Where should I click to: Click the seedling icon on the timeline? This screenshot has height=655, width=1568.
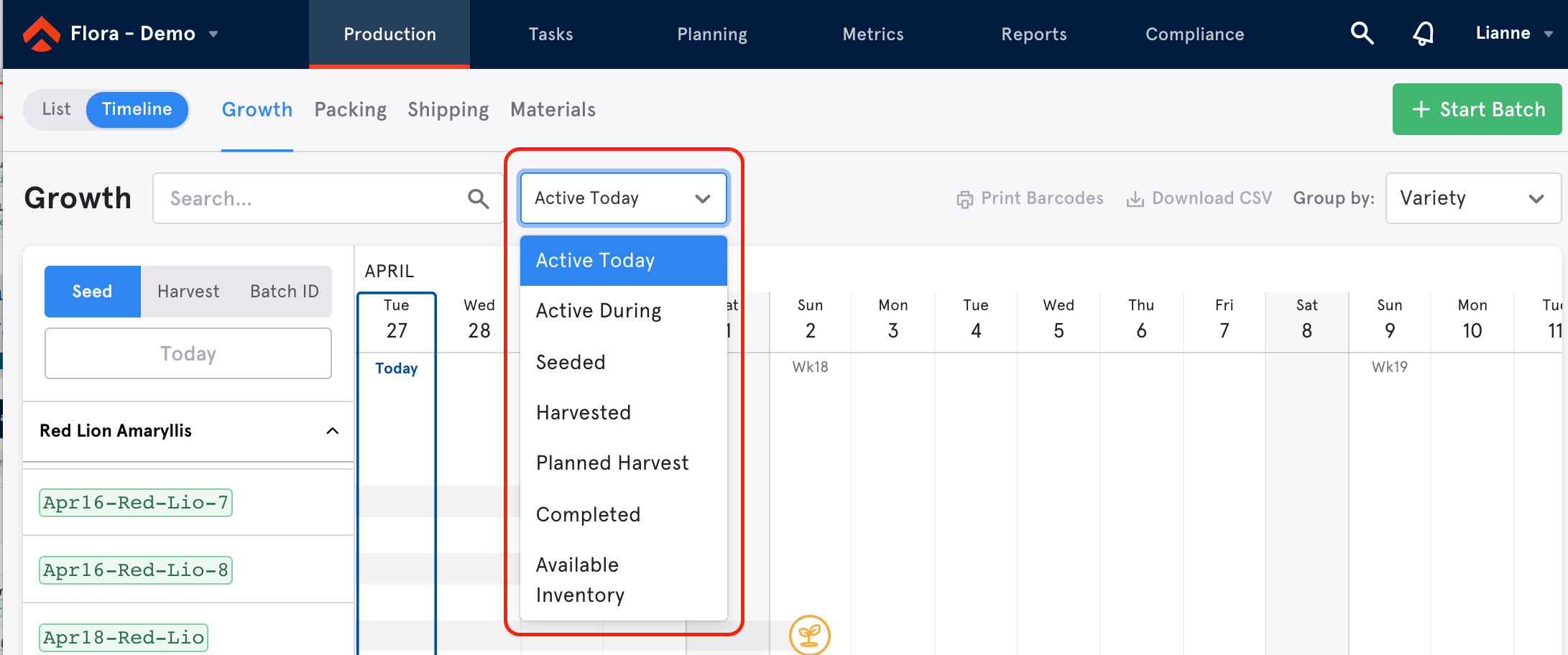[810, 635]
